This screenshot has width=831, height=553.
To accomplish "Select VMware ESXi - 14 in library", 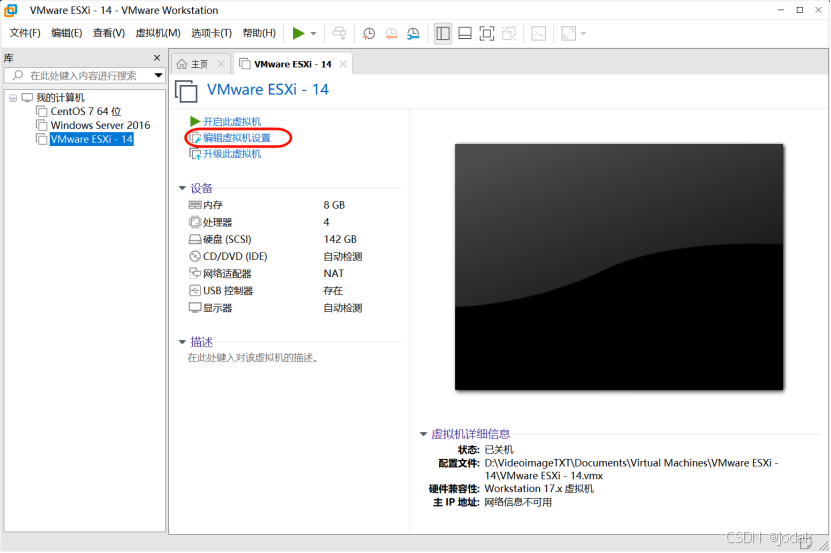I will (x=92, y=139).
